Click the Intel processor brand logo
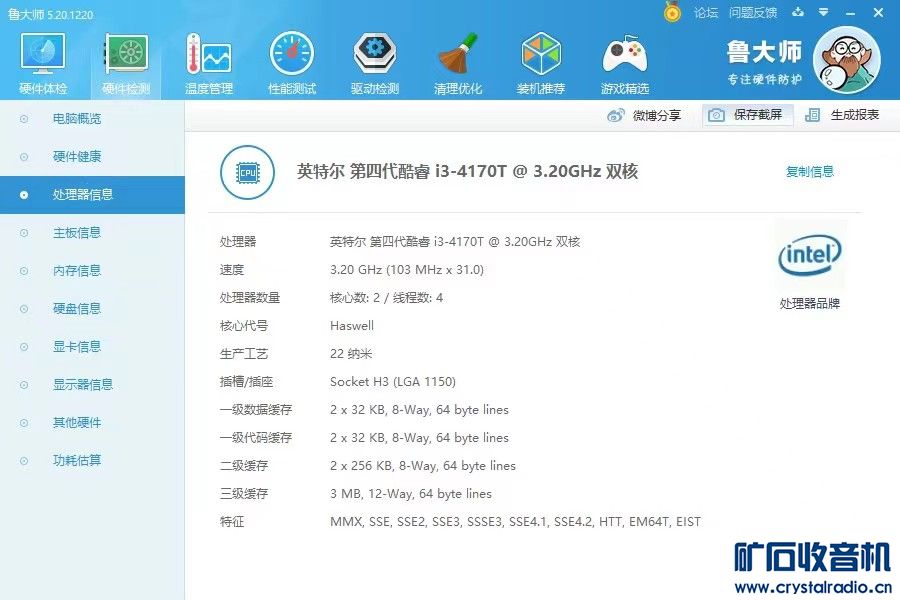Image resolution: width=900 pixels, height=600 pixels. click(x=809, y=255)
